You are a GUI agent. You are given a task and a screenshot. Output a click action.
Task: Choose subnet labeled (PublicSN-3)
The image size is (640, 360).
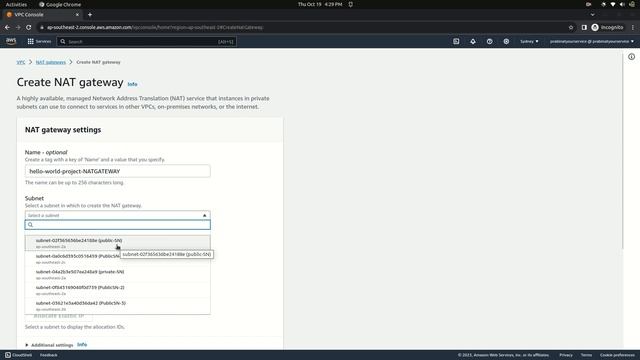click(118, 306)
